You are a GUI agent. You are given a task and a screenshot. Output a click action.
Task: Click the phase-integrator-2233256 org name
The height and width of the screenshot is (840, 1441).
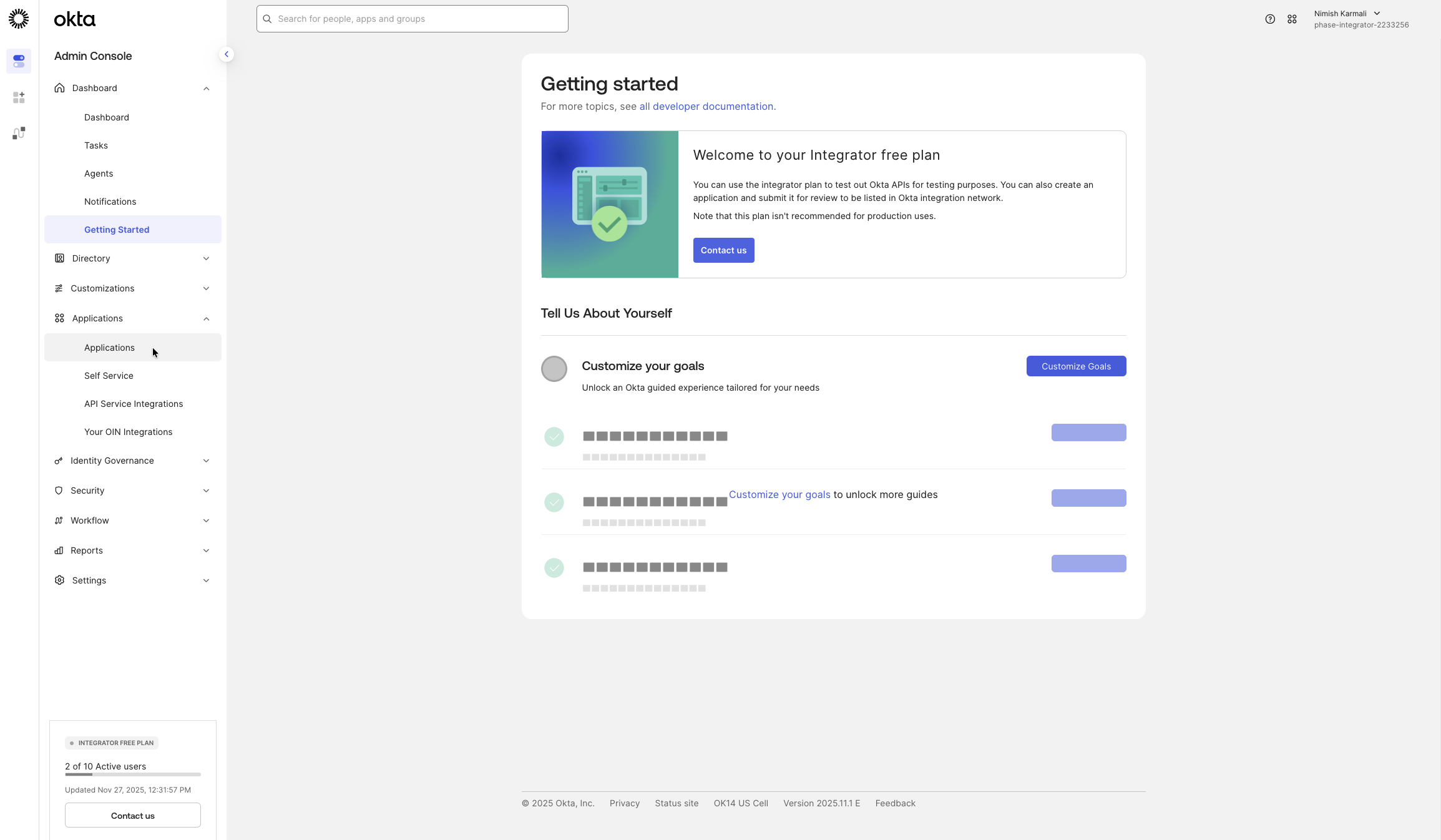pos(1361,25)
